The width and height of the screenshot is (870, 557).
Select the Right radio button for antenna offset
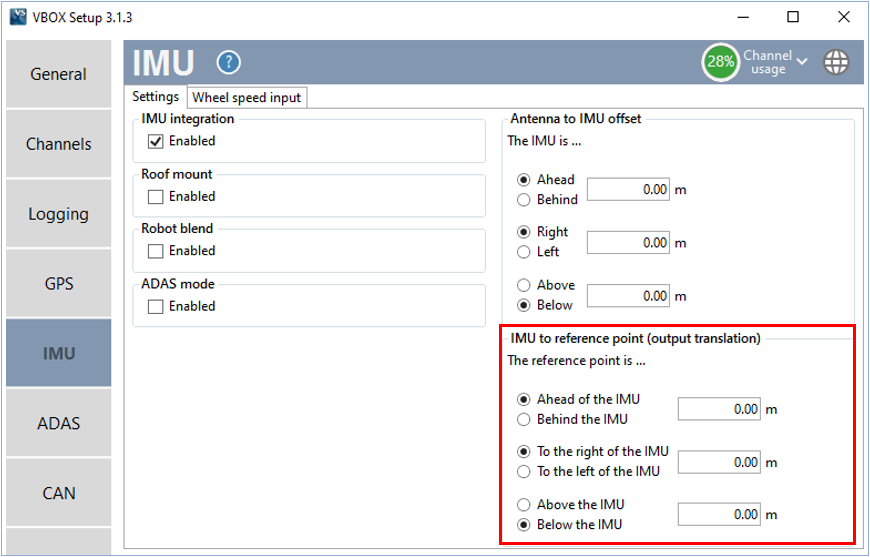(x=523, y=232)
